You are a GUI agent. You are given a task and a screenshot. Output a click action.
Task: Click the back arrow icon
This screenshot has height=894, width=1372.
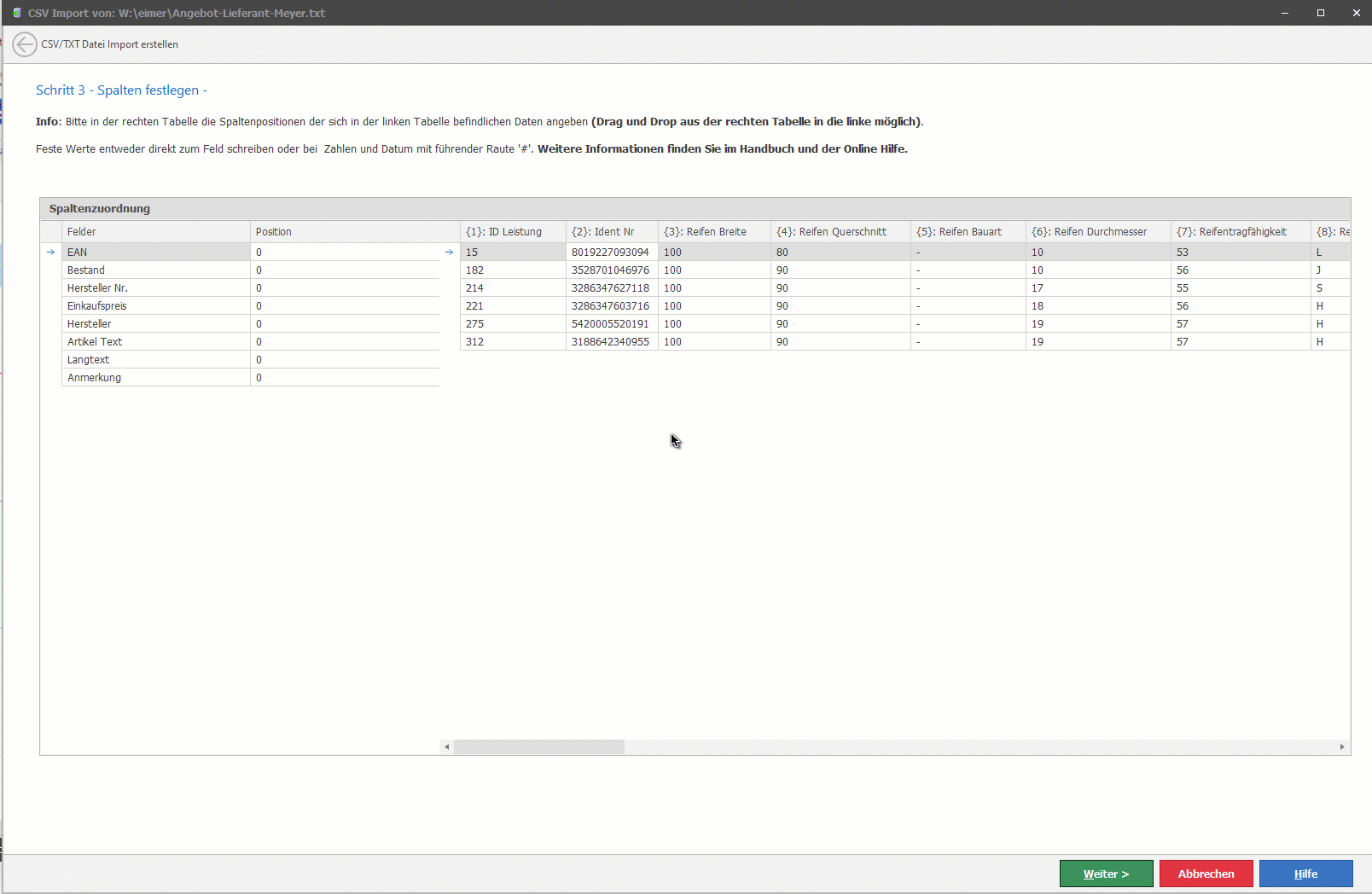[25, 44]
